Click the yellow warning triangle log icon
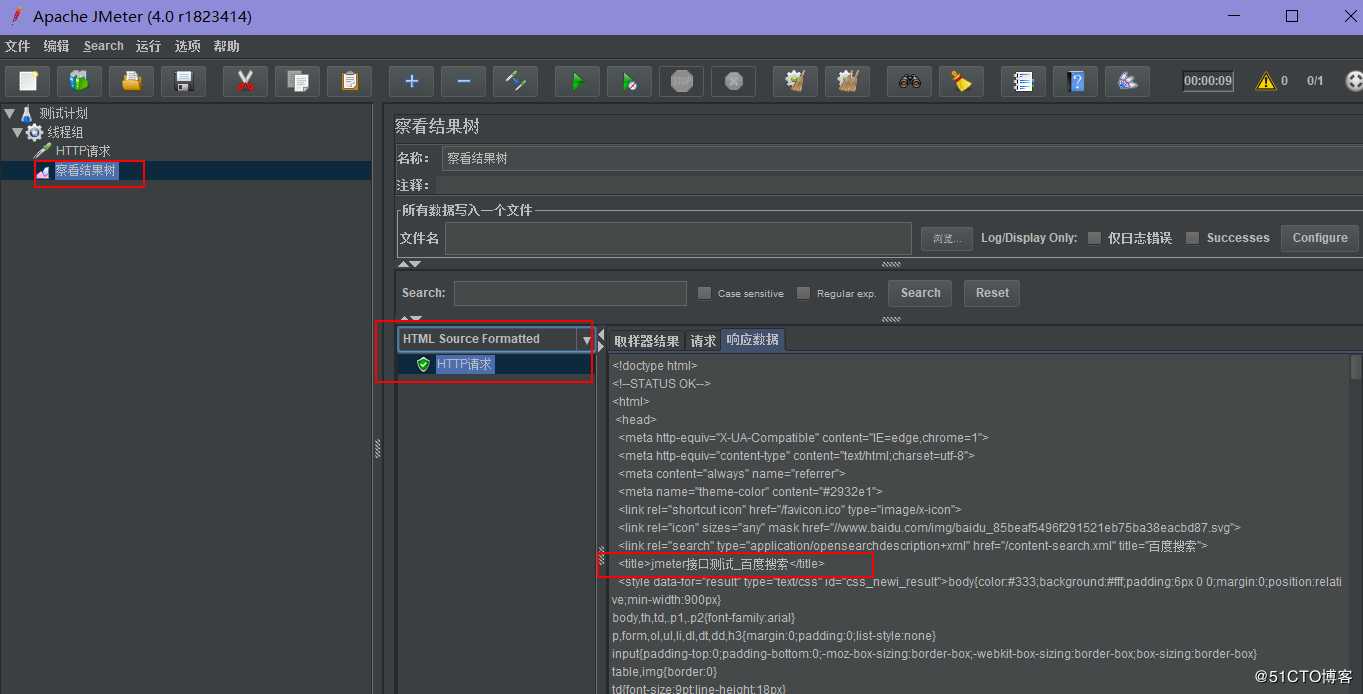 pos(1266,81)
